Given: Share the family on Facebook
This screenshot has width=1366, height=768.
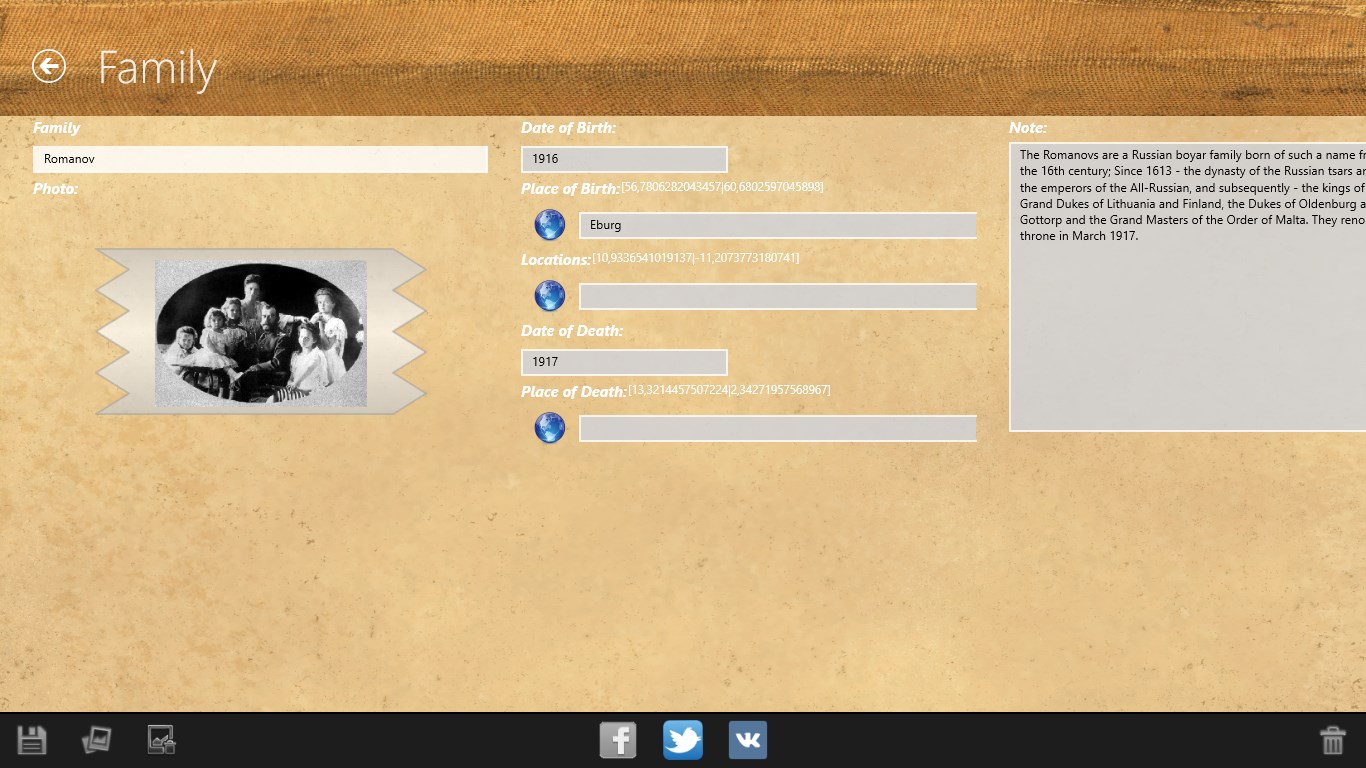Looking at the screenshot, I should [x=617, y=740].
